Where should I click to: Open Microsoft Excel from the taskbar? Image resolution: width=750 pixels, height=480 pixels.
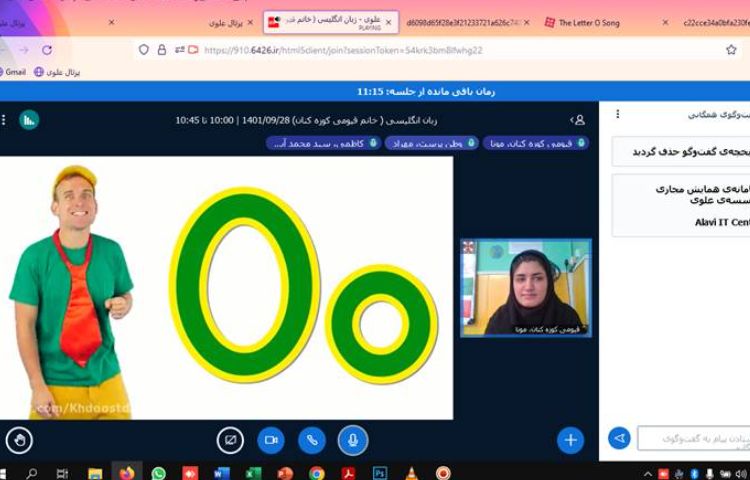(253, 473)
